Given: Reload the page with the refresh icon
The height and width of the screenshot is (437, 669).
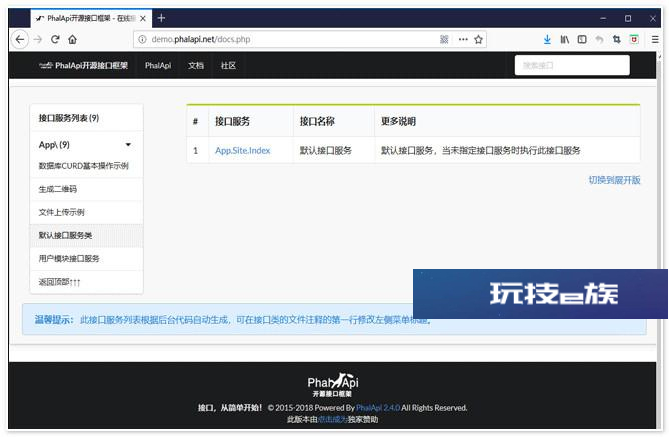Looking at the screenshot, I should pos(55,39).
